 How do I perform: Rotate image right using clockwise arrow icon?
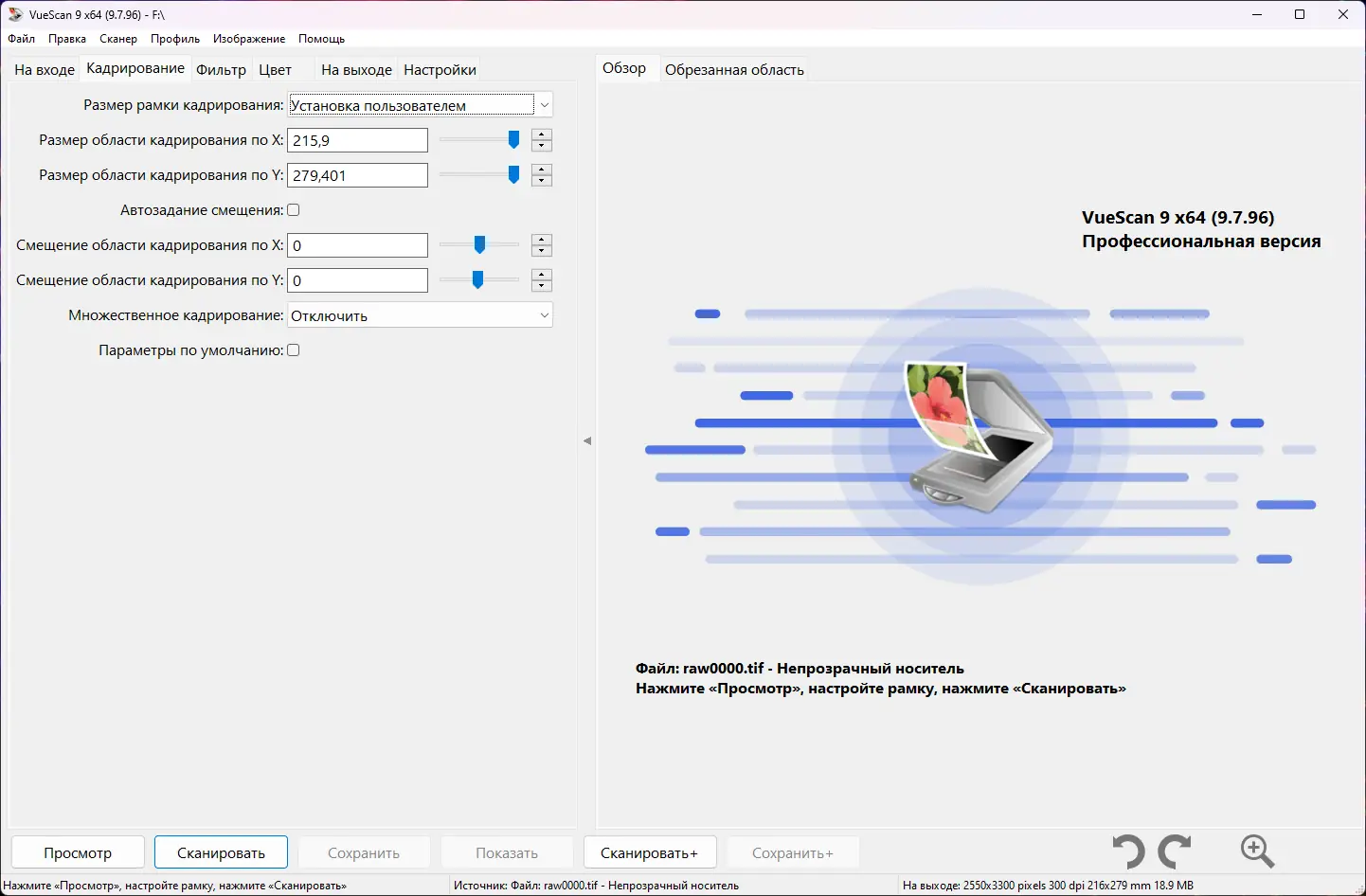pos(1175,851)
